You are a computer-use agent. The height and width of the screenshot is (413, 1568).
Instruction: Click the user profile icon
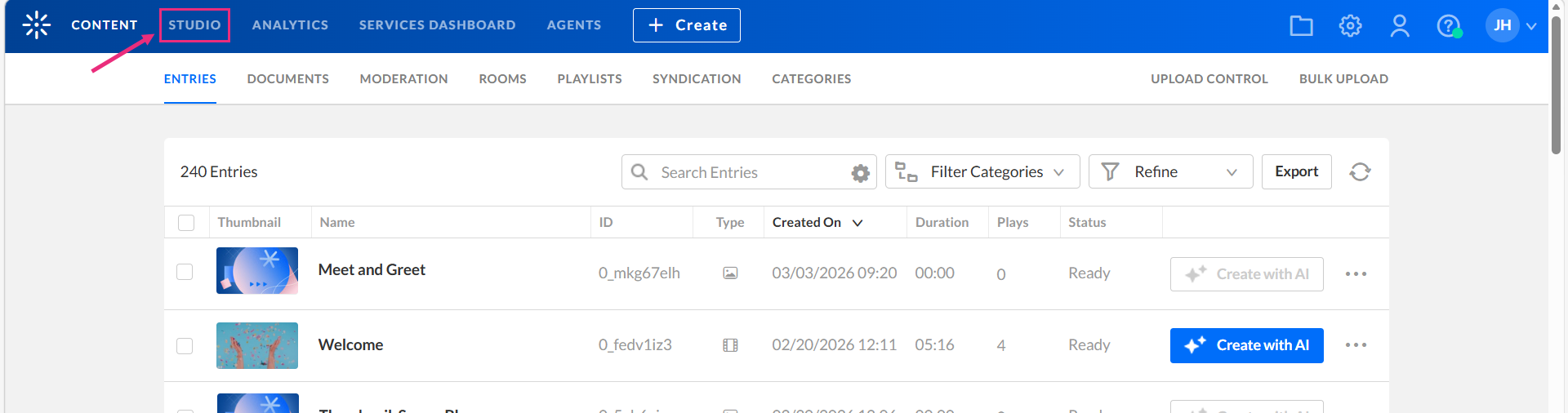coord(1400,26)
